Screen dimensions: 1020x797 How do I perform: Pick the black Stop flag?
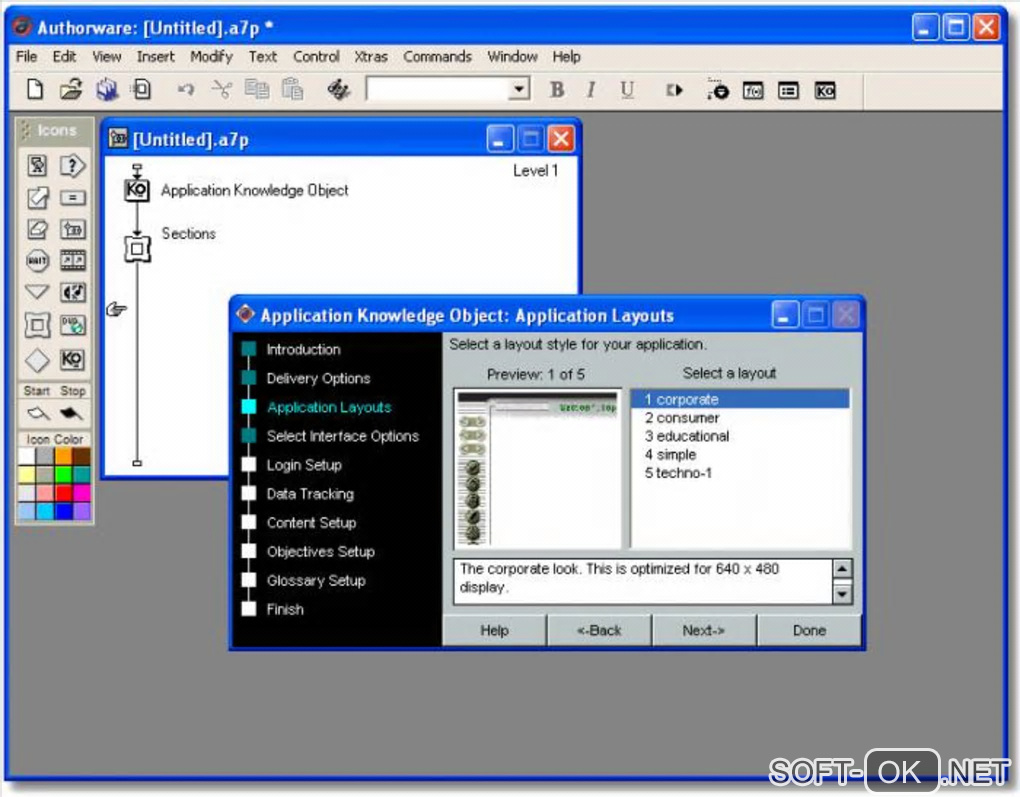[x=72, y=412]
